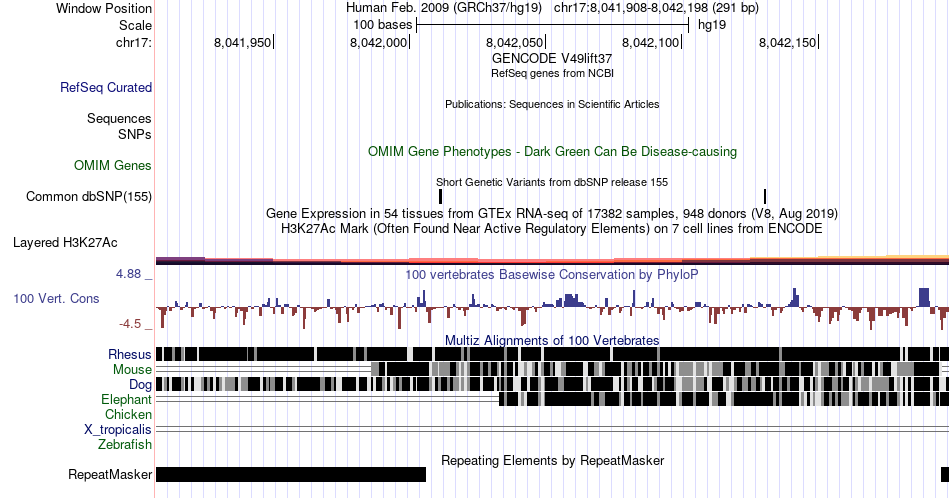Click the Layered H3K27Ac signal band
The width and height of the screenshot is (950, 498).
552,261
